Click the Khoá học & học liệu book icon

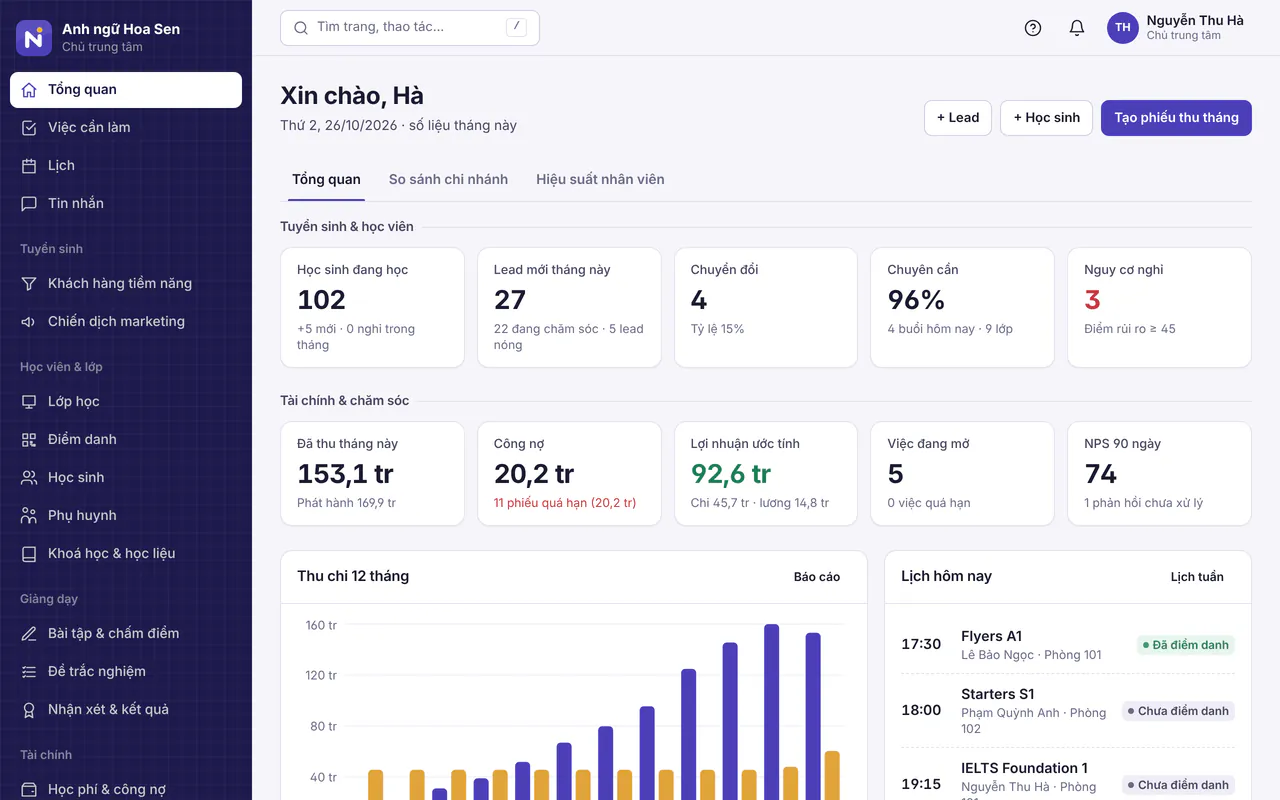point(29,554)
